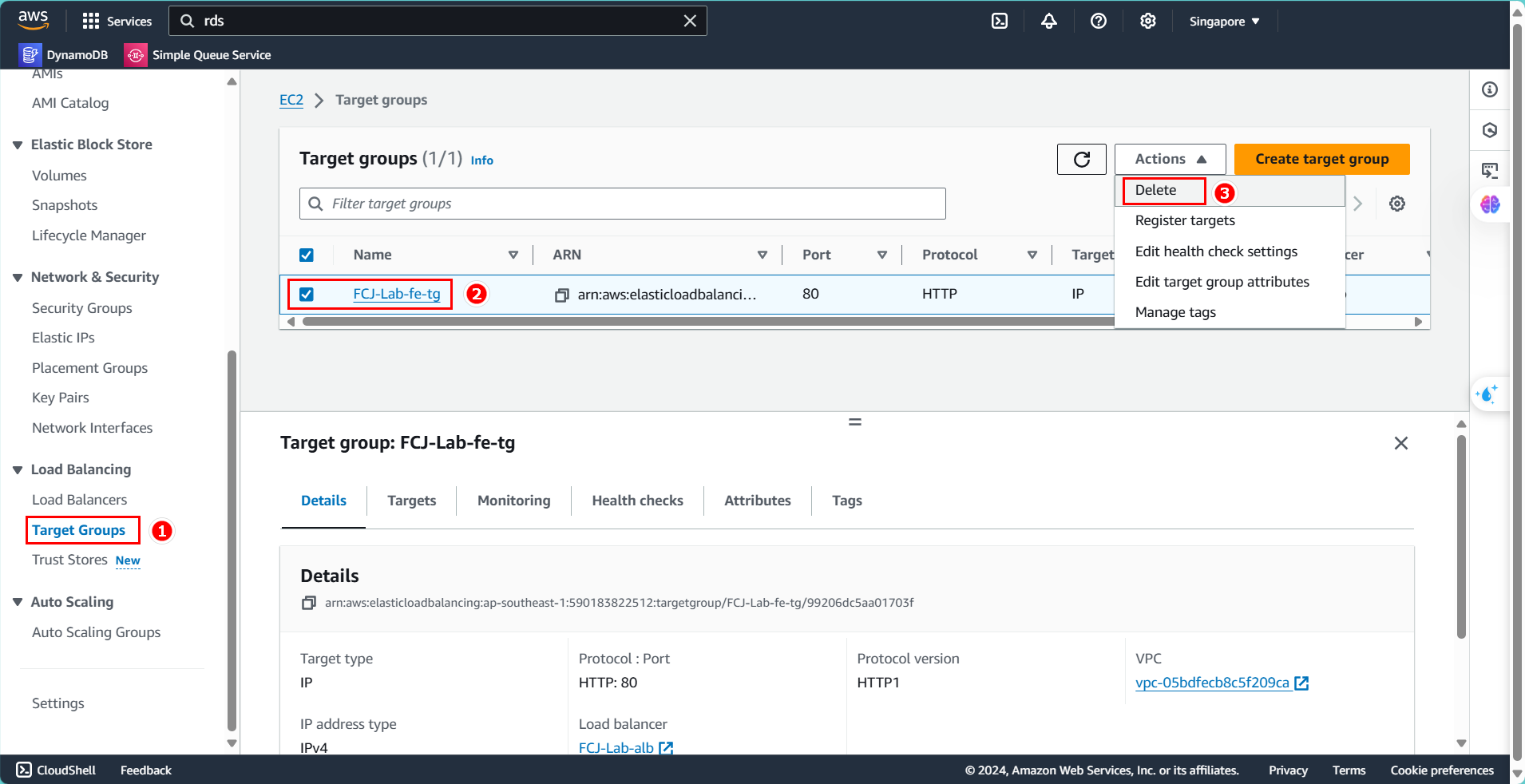Screen dimensions: 1525x784
Task: Clear the search box with X icon
Action: tap(690, 21)
